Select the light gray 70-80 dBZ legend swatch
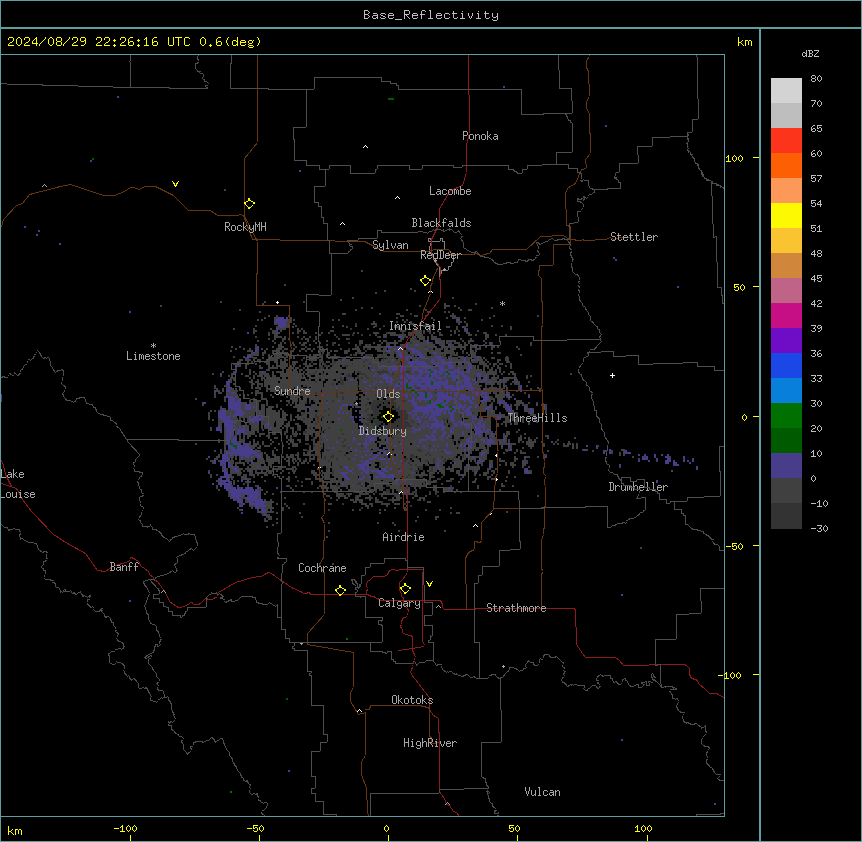862x842 pixels. pyautogui.click(x=786, y=91)
